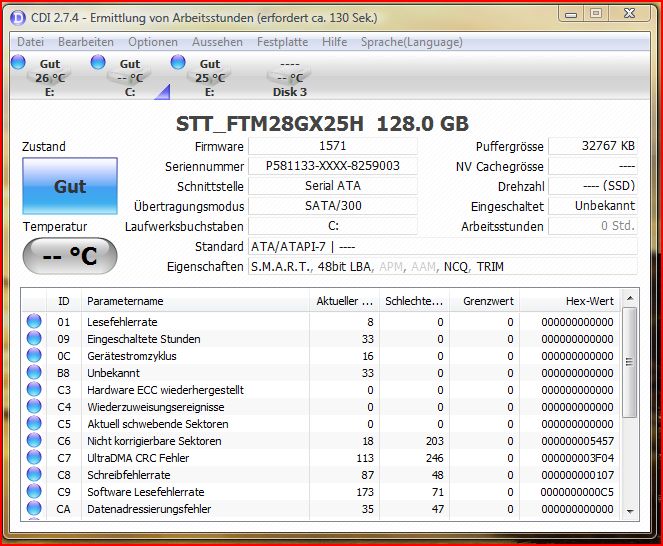Click status orb for CA Datenadressierungsfehler

pyautogui.click(x=34, y=508)
